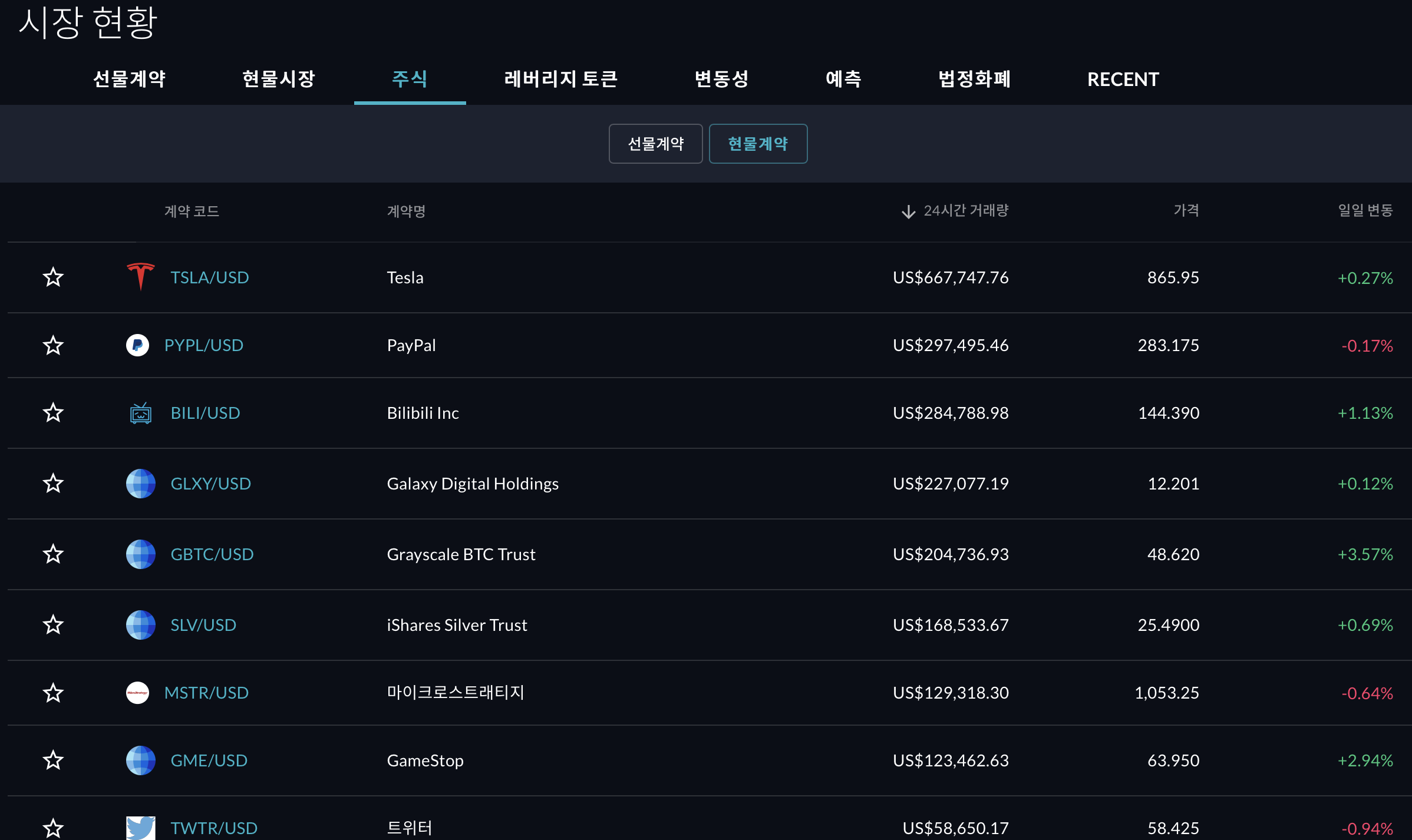Viewport: 1412px width, 840px height.
Task: Click the 계약 코드 column header
Action: (192, 211)
